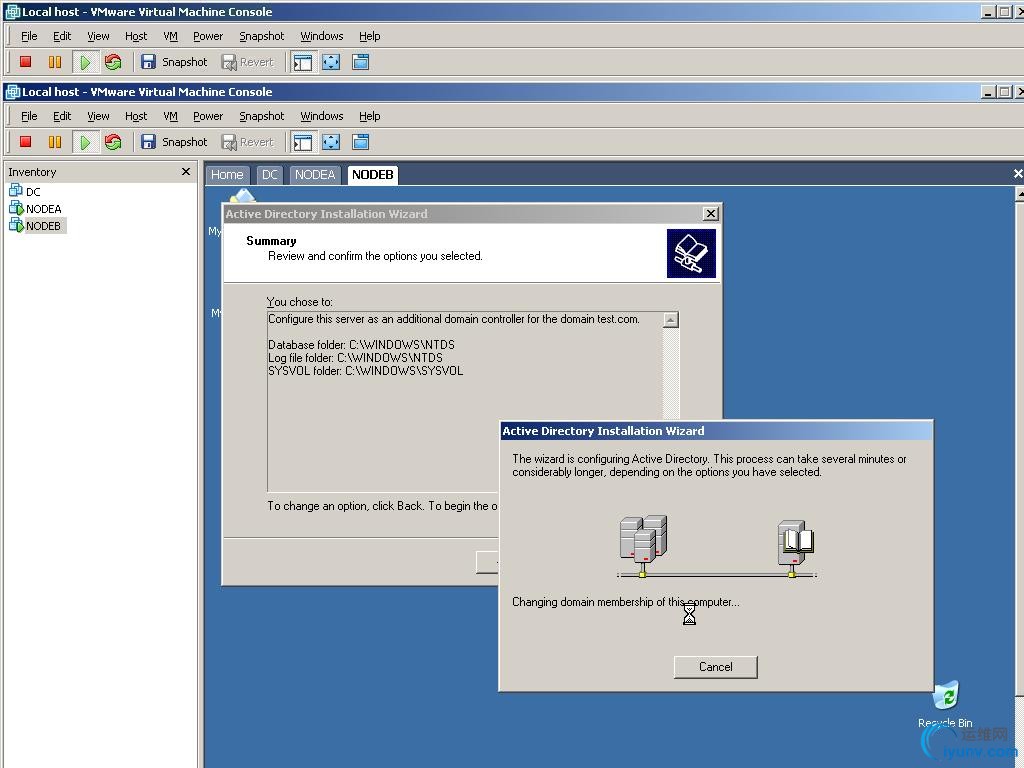Click the red Power Off icon in the front console toolbar
Image resolution: width=1024 pixels, height=768 pixels.
click(25, 142)
